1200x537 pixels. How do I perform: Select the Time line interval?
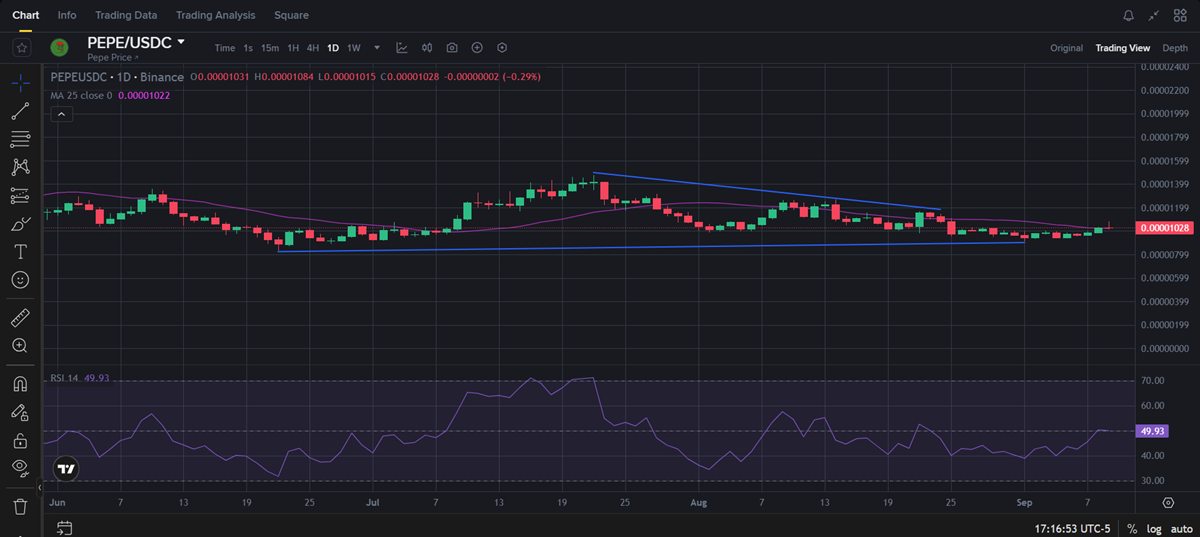[x=225, y=48]
